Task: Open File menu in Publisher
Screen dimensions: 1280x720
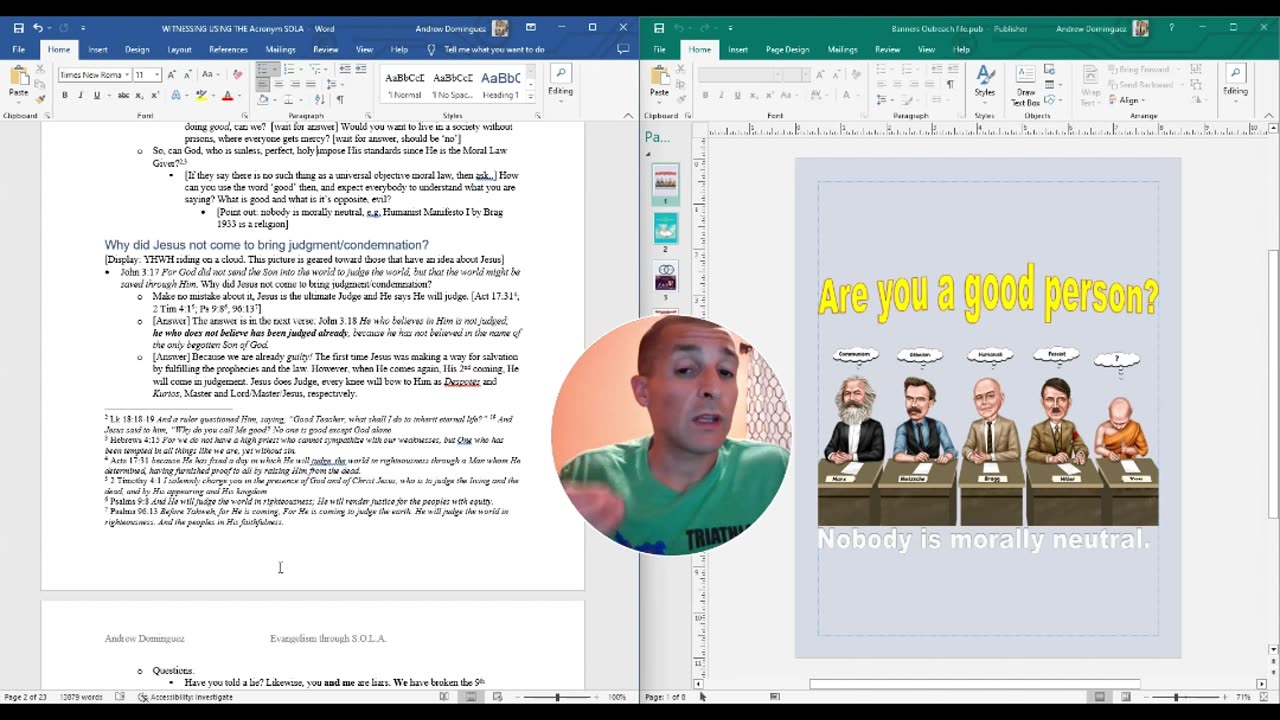Action: (659, 49)
